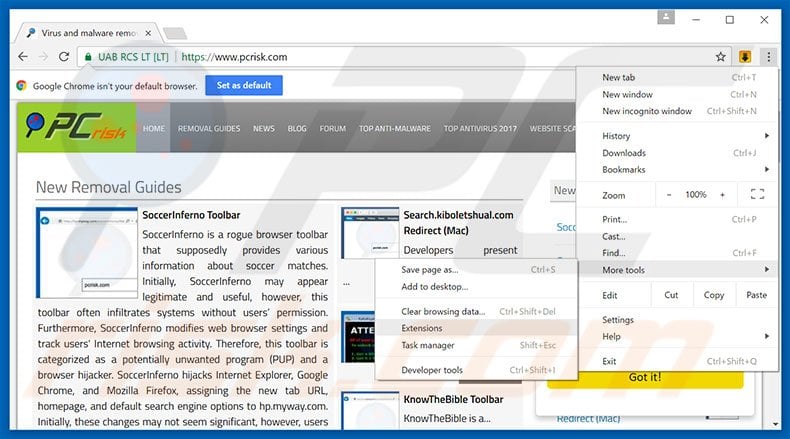Expand the More tools submenu
790x439 pixels.
coord(678,270)
